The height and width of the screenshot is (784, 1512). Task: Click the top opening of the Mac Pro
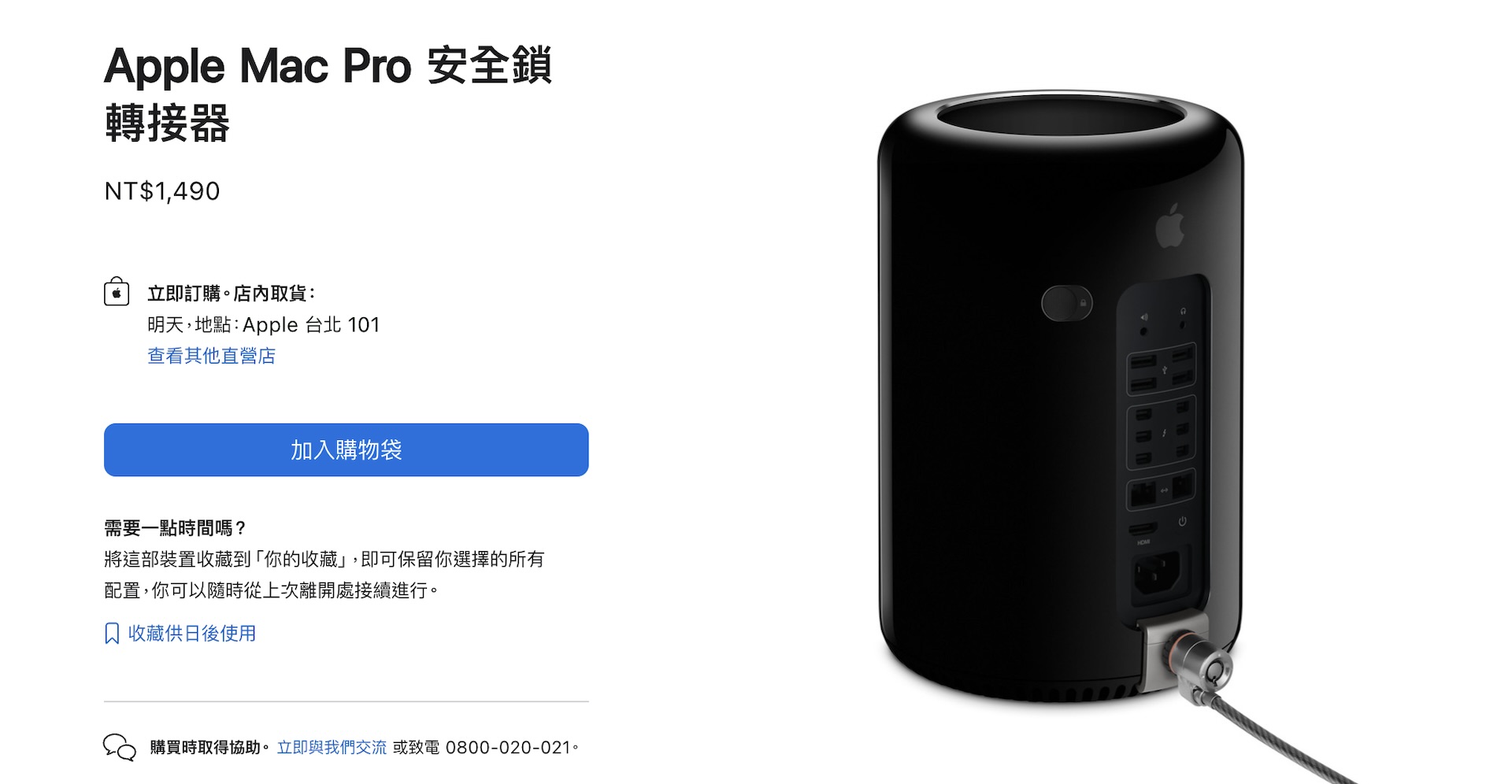pos(1062,124)
